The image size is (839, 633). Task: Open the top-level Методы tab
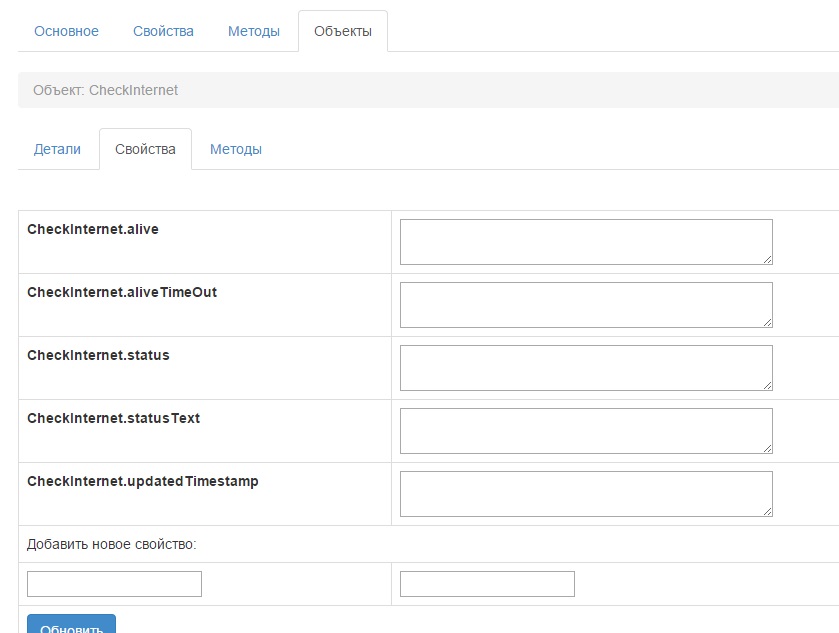click(254, 31)
